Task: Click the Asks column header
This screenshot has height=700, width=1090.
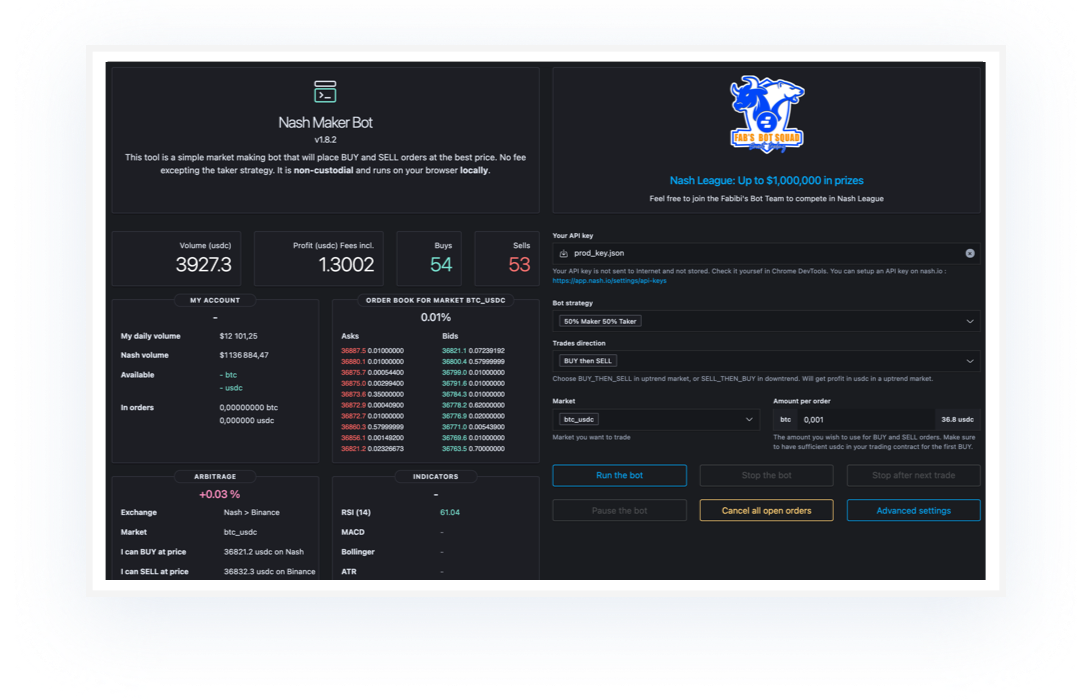Action: click(x=350, y=336)
